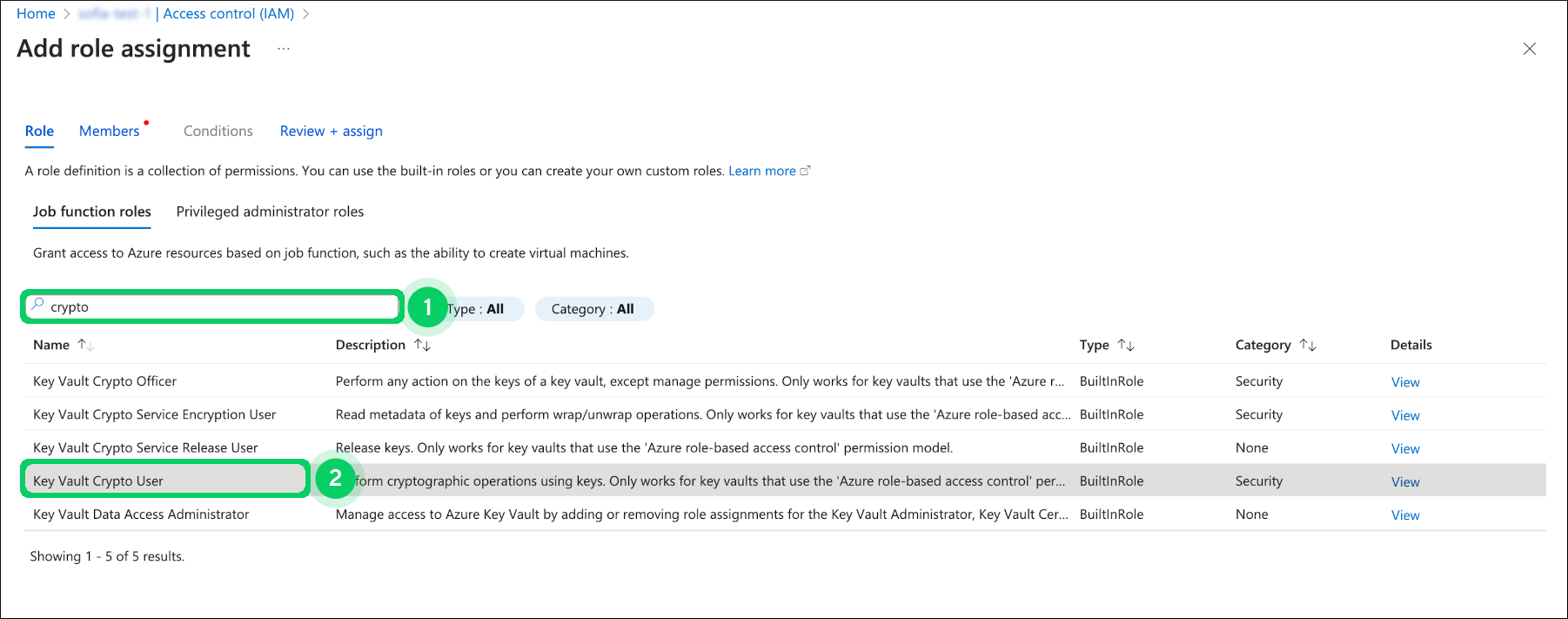1568x619 pixels.
Task: Click Security category in Crypto Officer row
Action: tap(1259, 381)
